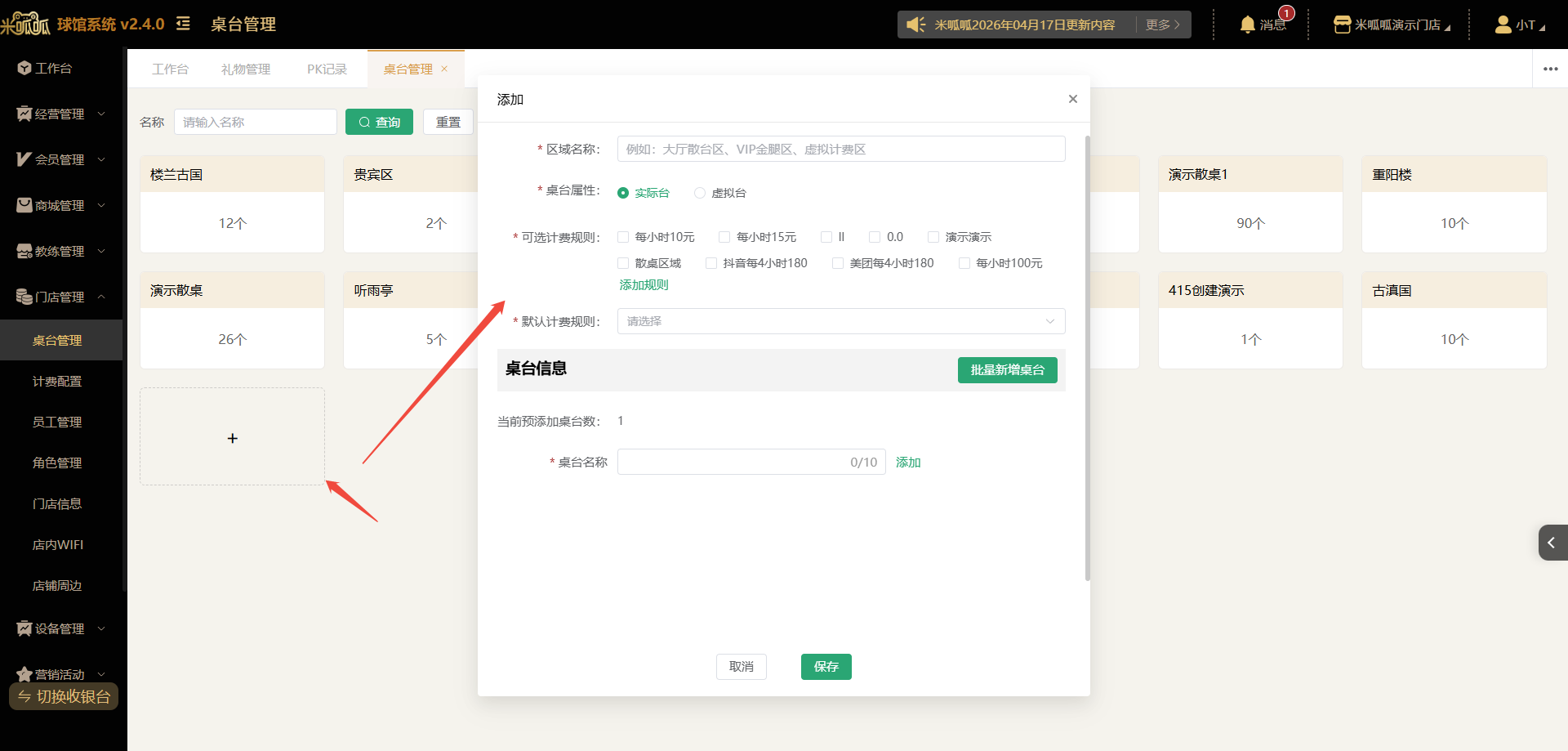
Task: Check the 抖音每4小时180 billing rule
Action: pyautogui.click(x=711, y=263)
